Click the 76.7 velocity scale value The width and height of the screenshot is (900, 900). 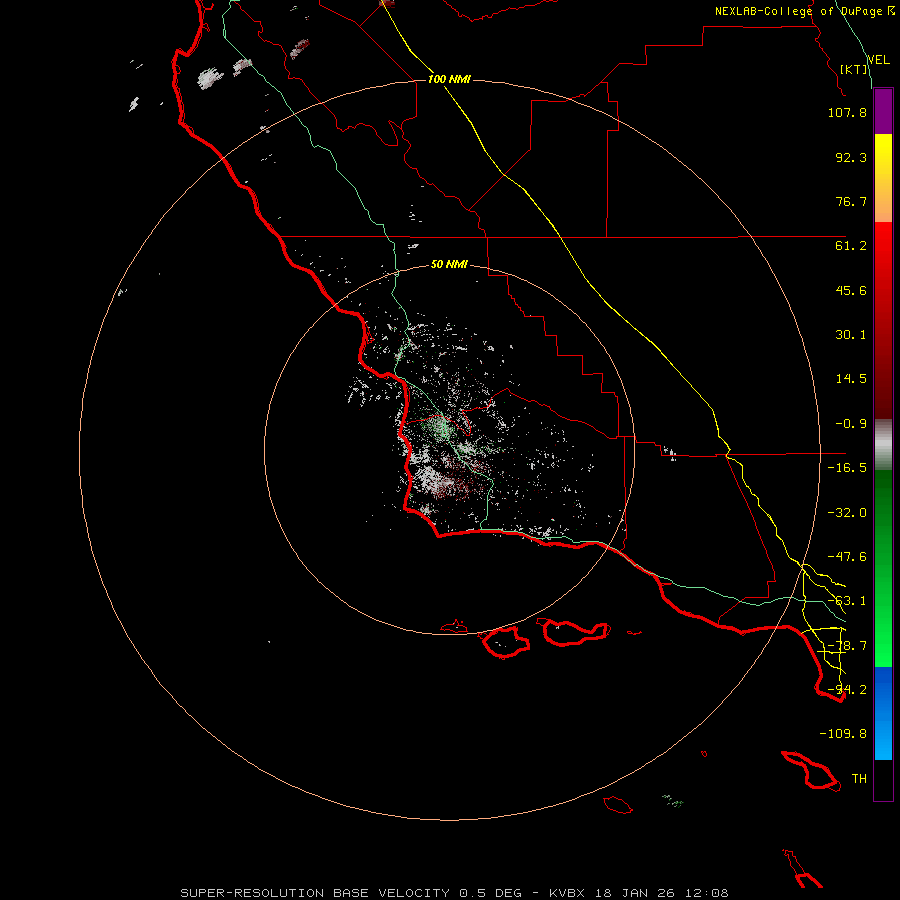[x=851, y=201]
